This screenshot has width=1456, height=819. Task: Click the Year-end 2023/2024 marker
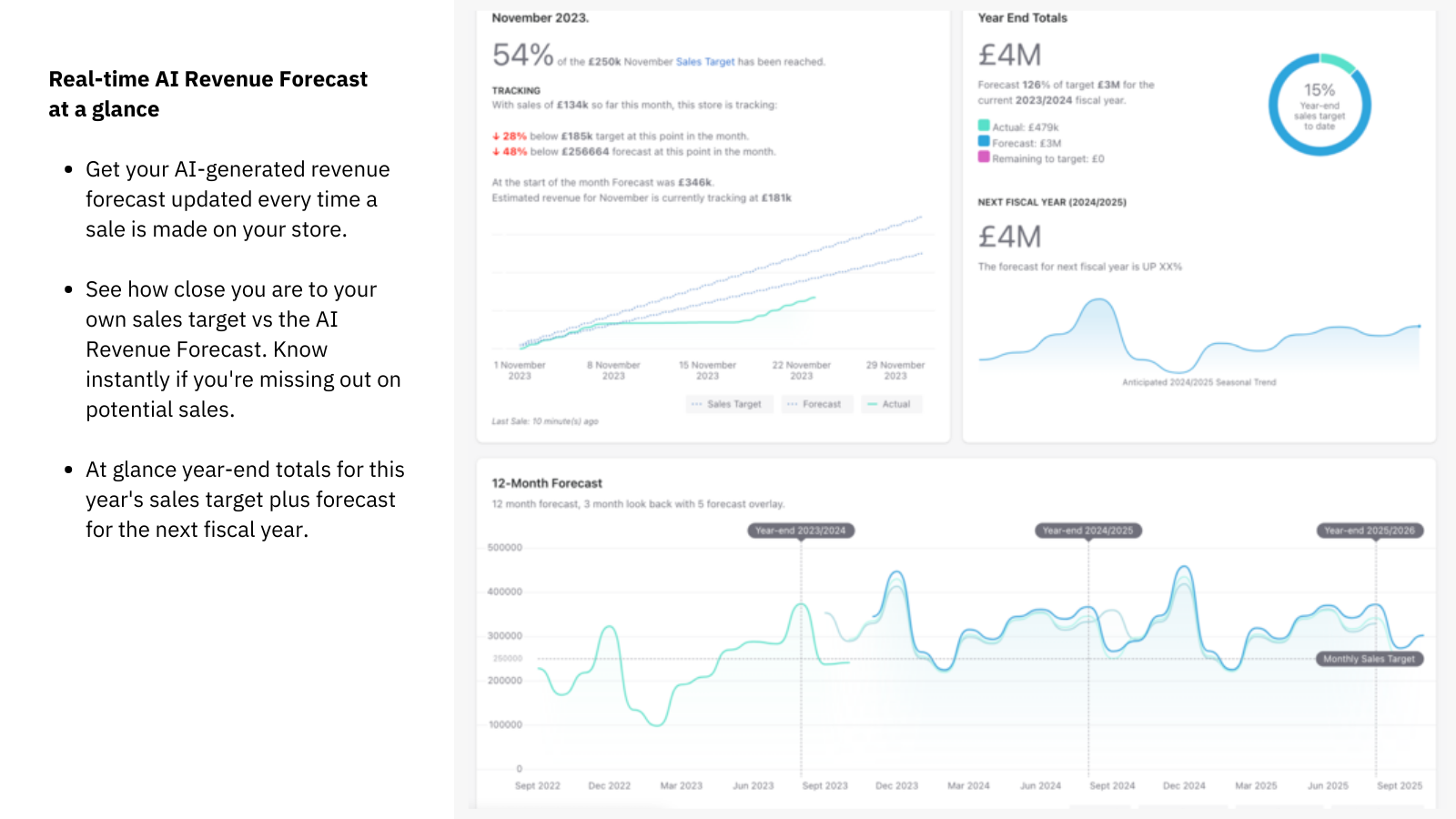(x=801, y=531)
